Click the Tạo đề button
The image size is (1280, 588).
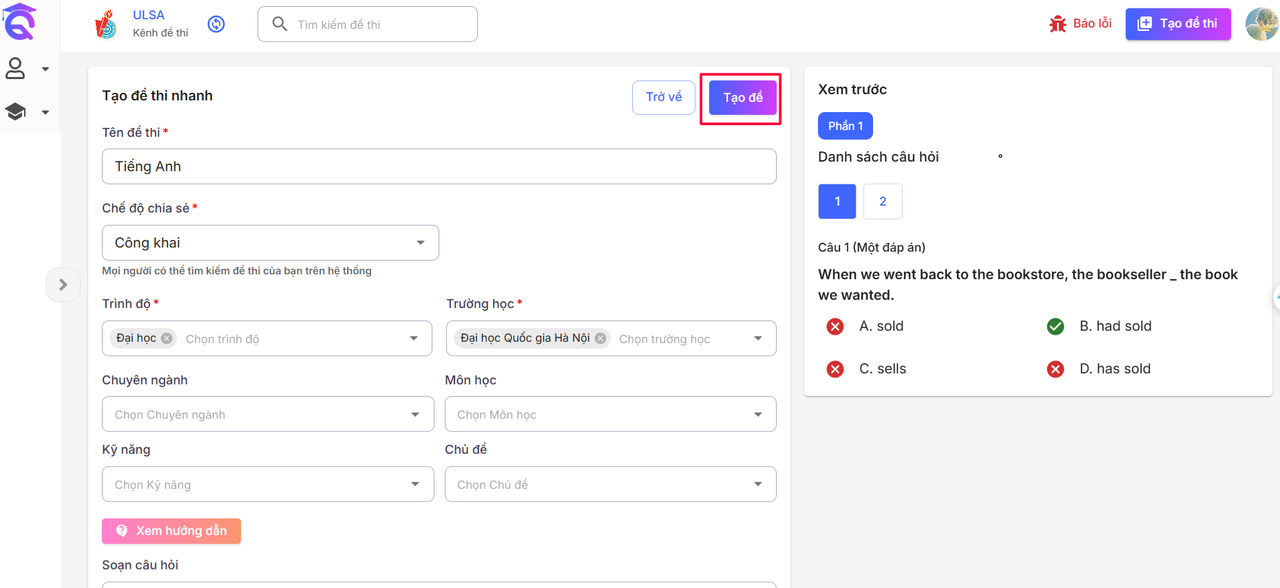tap(742, 97)
